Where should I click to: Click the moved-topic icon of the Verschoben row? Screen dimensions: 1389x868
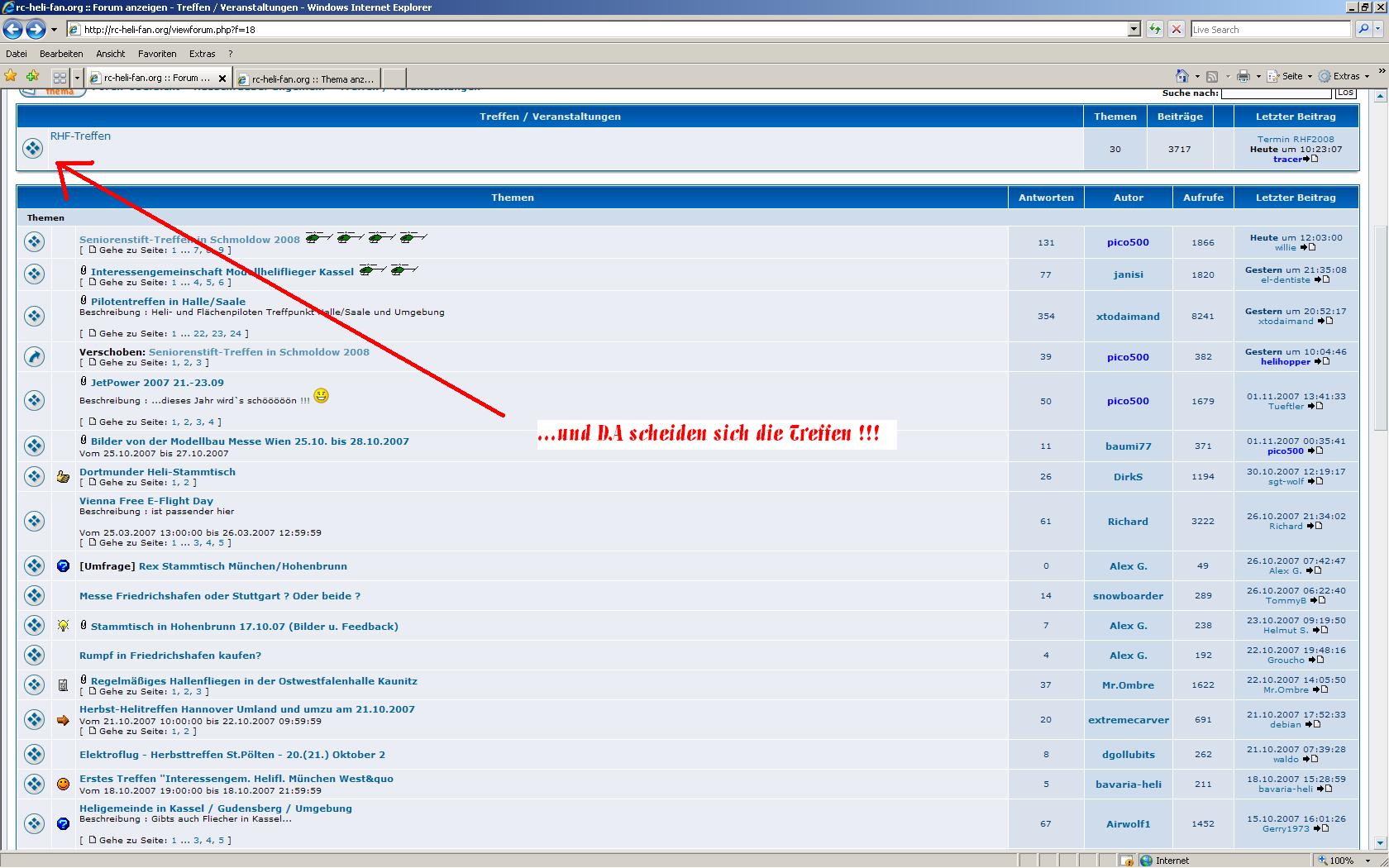point(34,357)
